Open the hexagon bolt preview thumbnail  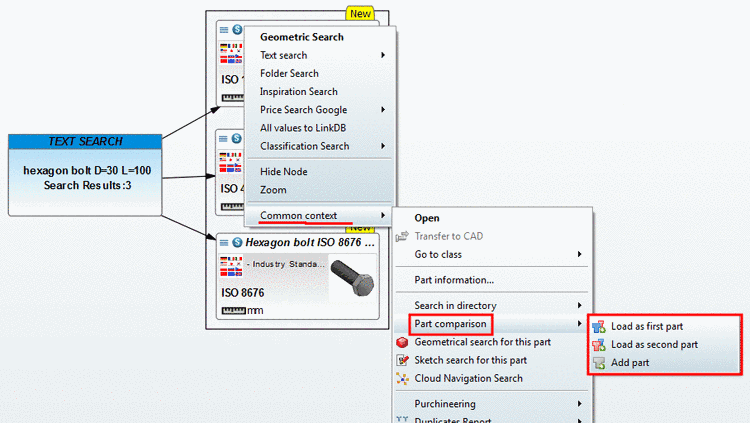point(353,278)
